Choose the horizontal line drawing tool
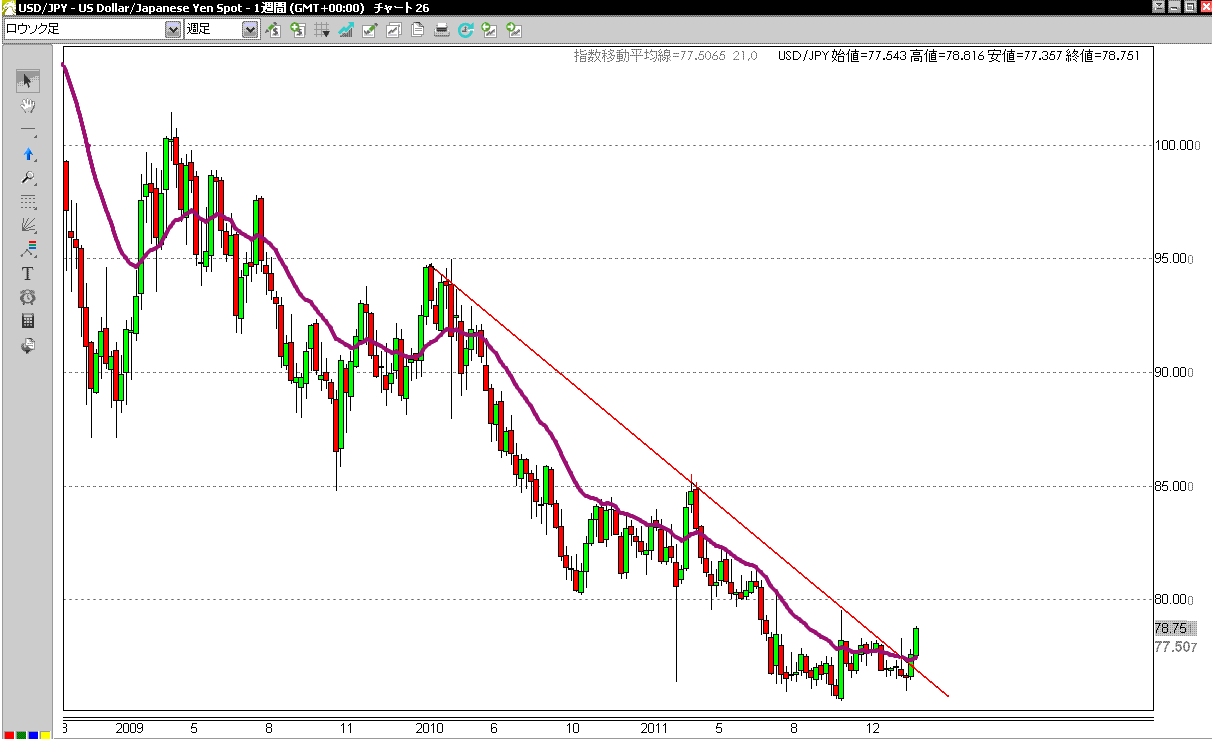The height and width of the screenshot is (741, 1212). pos(28,131)
